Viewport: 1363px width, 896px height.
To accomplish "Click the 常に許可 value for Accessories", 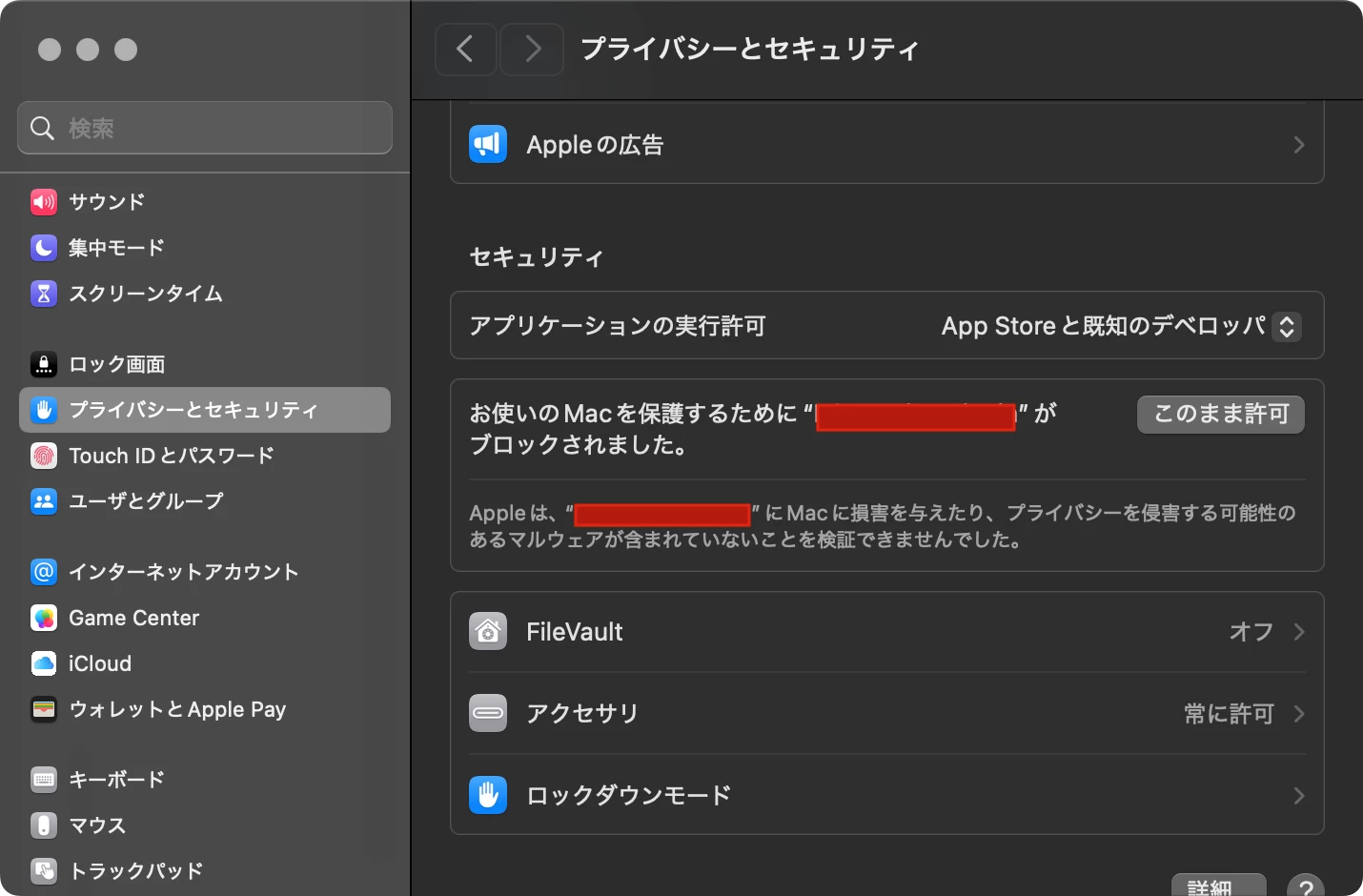I will click(x=1230, y=713).
